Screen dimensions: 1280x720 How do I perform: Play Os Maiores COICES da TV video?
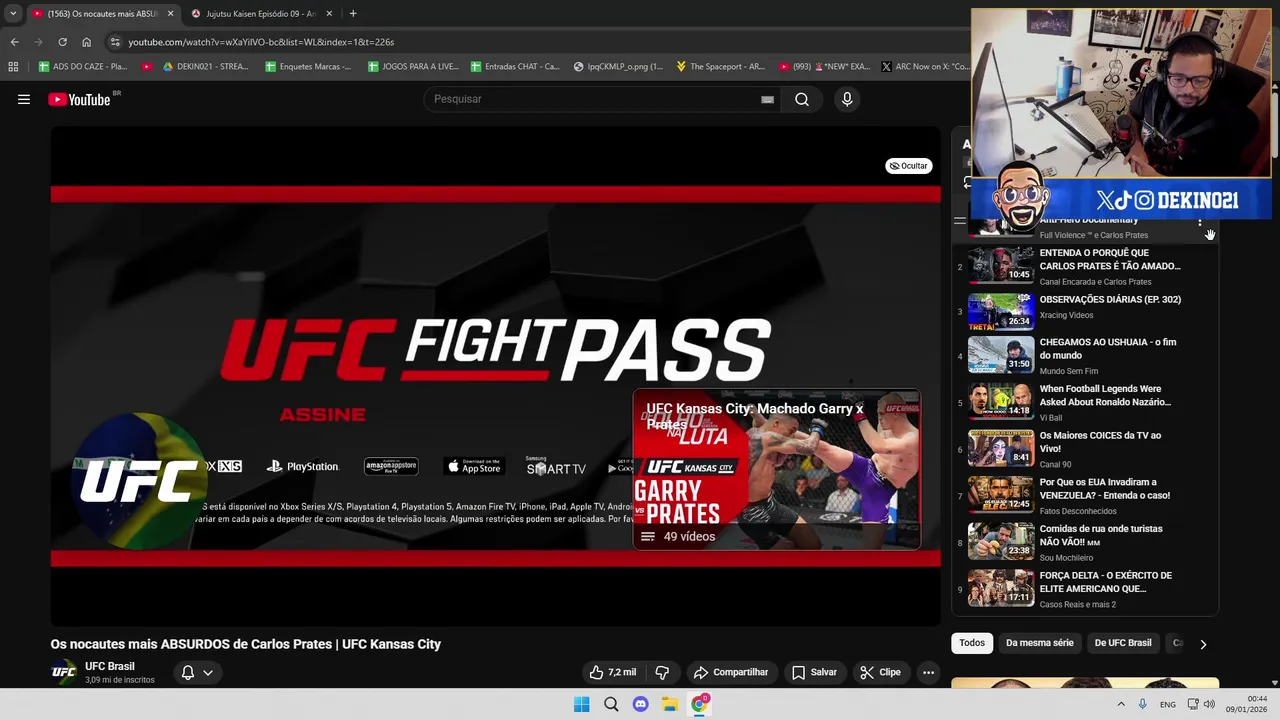point(1085,449)
